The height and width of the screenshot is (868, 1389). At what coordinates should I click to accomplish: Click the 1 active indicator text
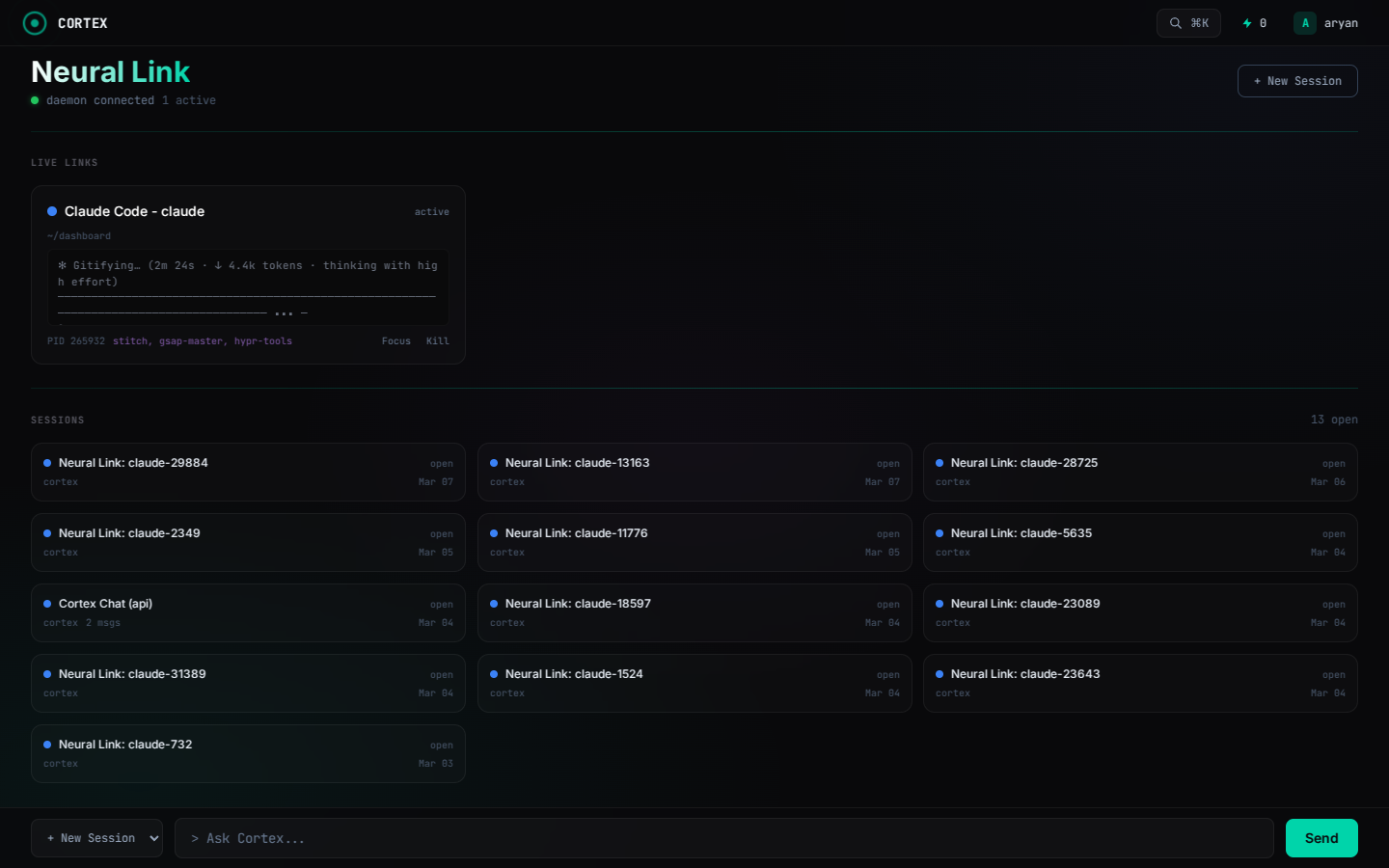tap(189, 100)
